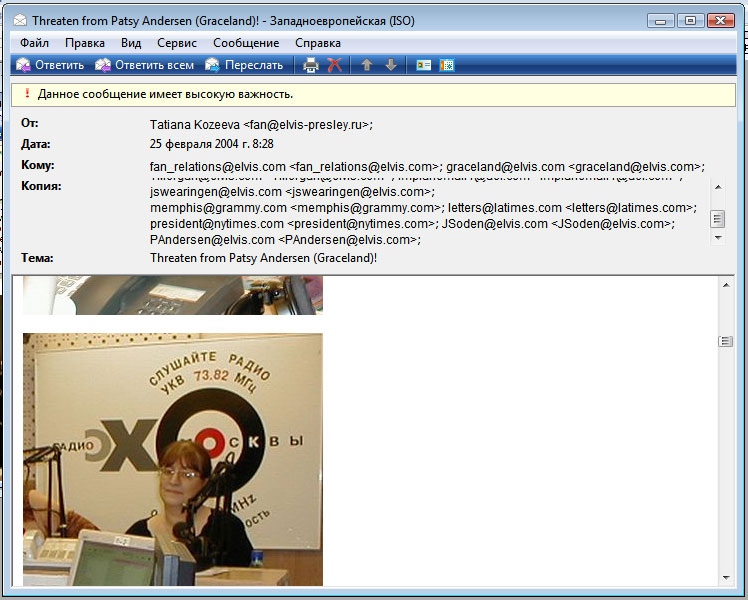The width and height of the screenshot is (748, 600).
Task: Click sender Tatiana Kozeeva in the От field
Action: pyautogui.click(x=261, y=125)
